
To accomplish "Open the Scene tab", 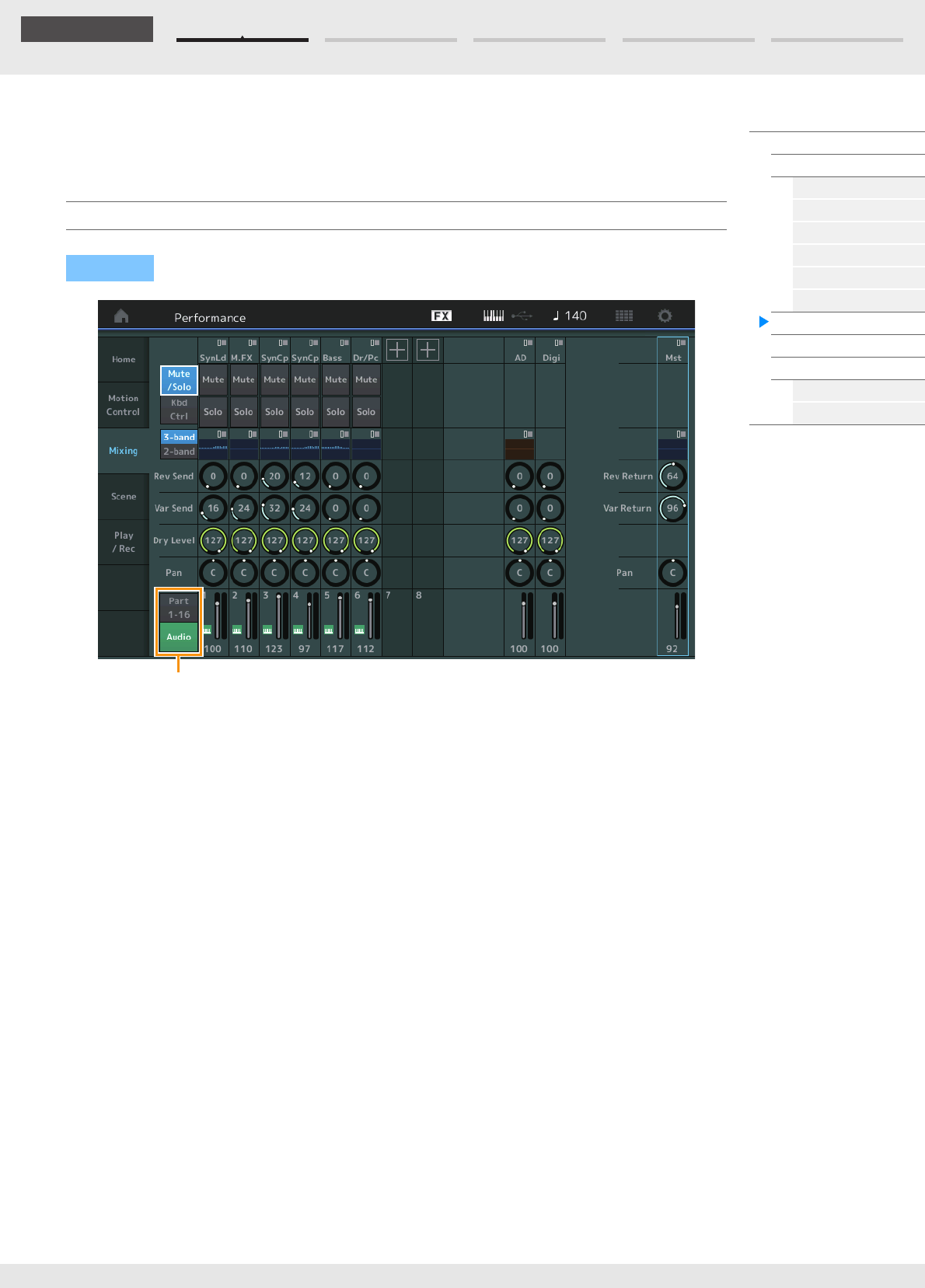I will (x=124, y=496).
